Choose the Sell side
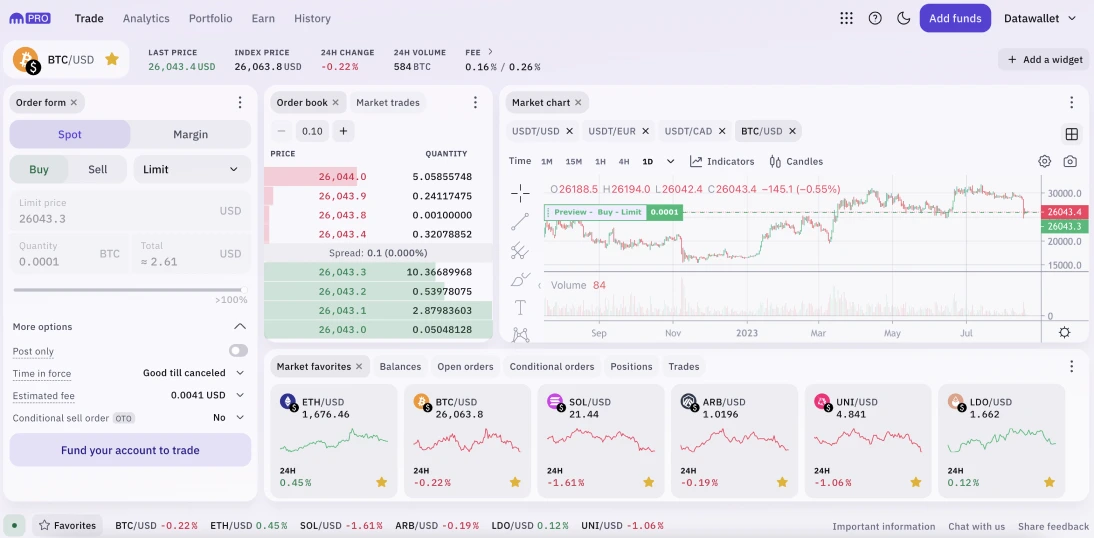The width and height of the screenshot is (1094, 538). click(98, 169)
